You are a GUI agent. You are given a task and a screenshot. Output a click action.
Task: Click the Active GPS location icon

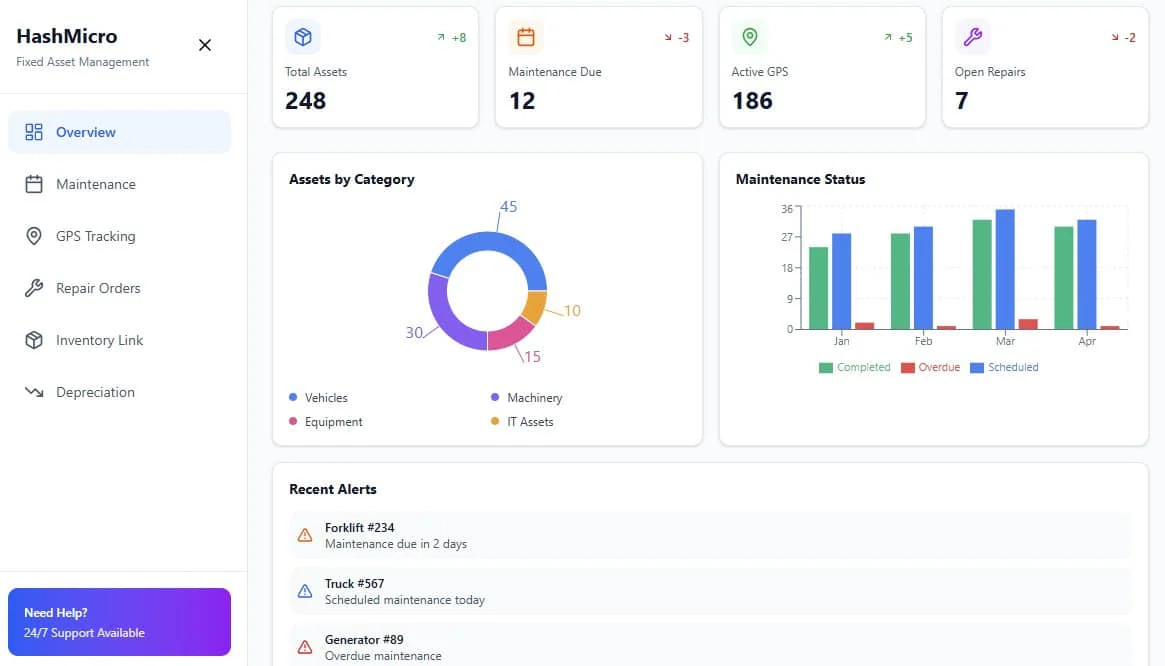tap(750, 36)
